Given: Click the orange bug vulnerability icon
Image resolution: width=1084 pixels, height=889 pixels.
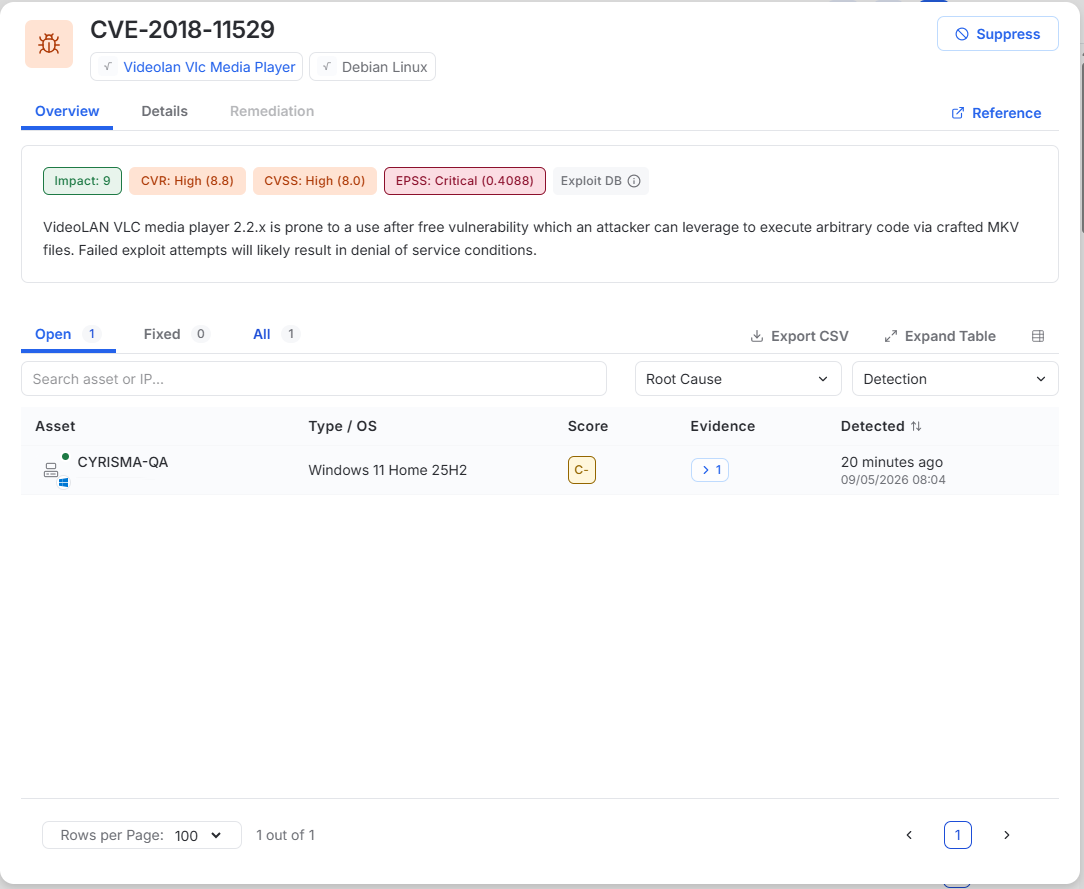Looking at the screenshot, I should 48,44.
